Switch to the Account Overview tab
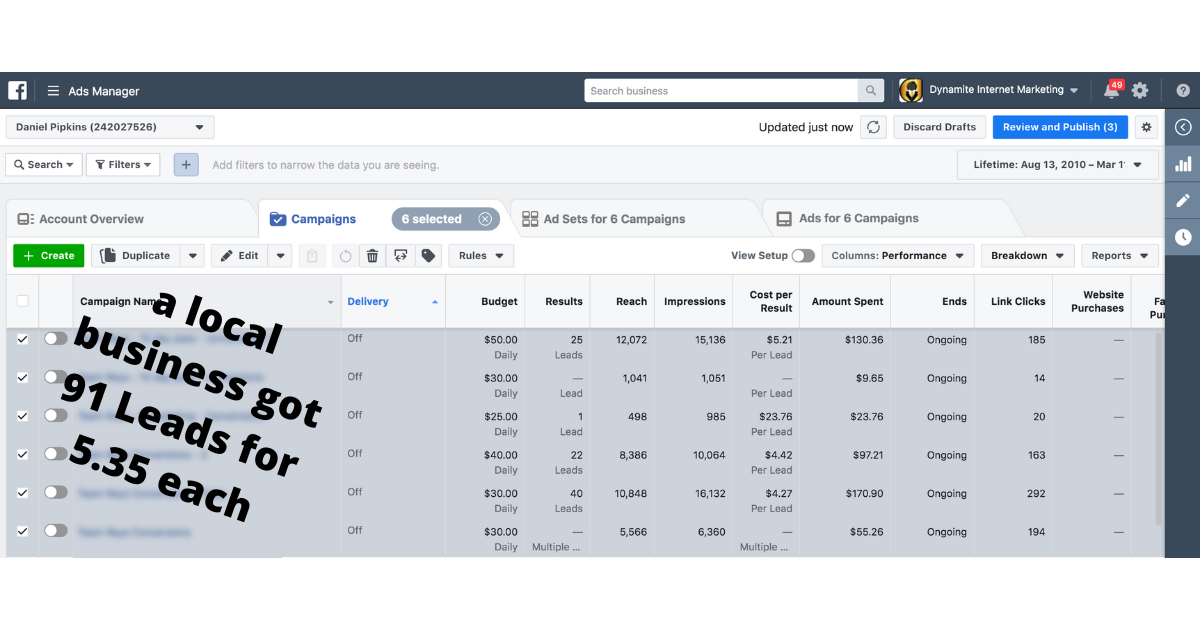 [x=91, y=219]
